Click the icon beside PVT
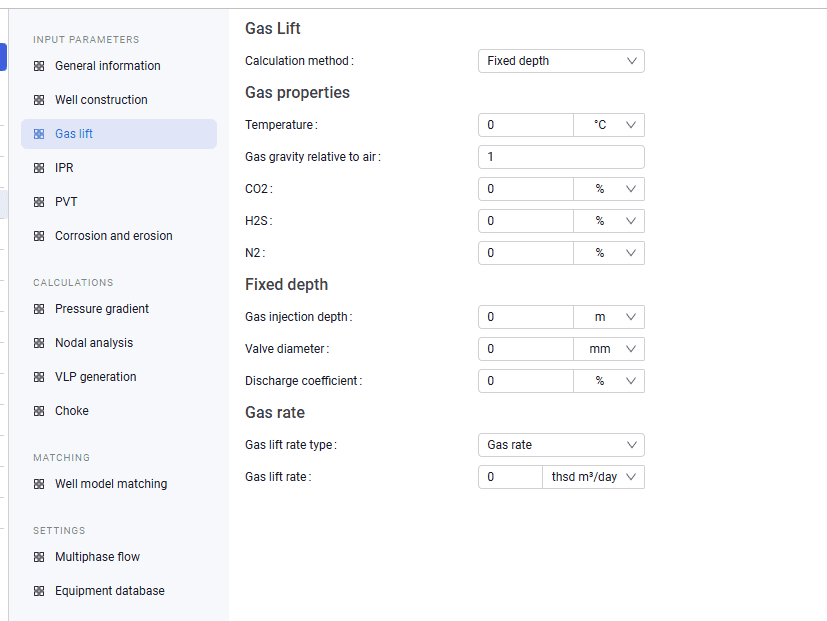Image resolution: width=827 pixels, height=621 pixels. click(x=39, y=202)
